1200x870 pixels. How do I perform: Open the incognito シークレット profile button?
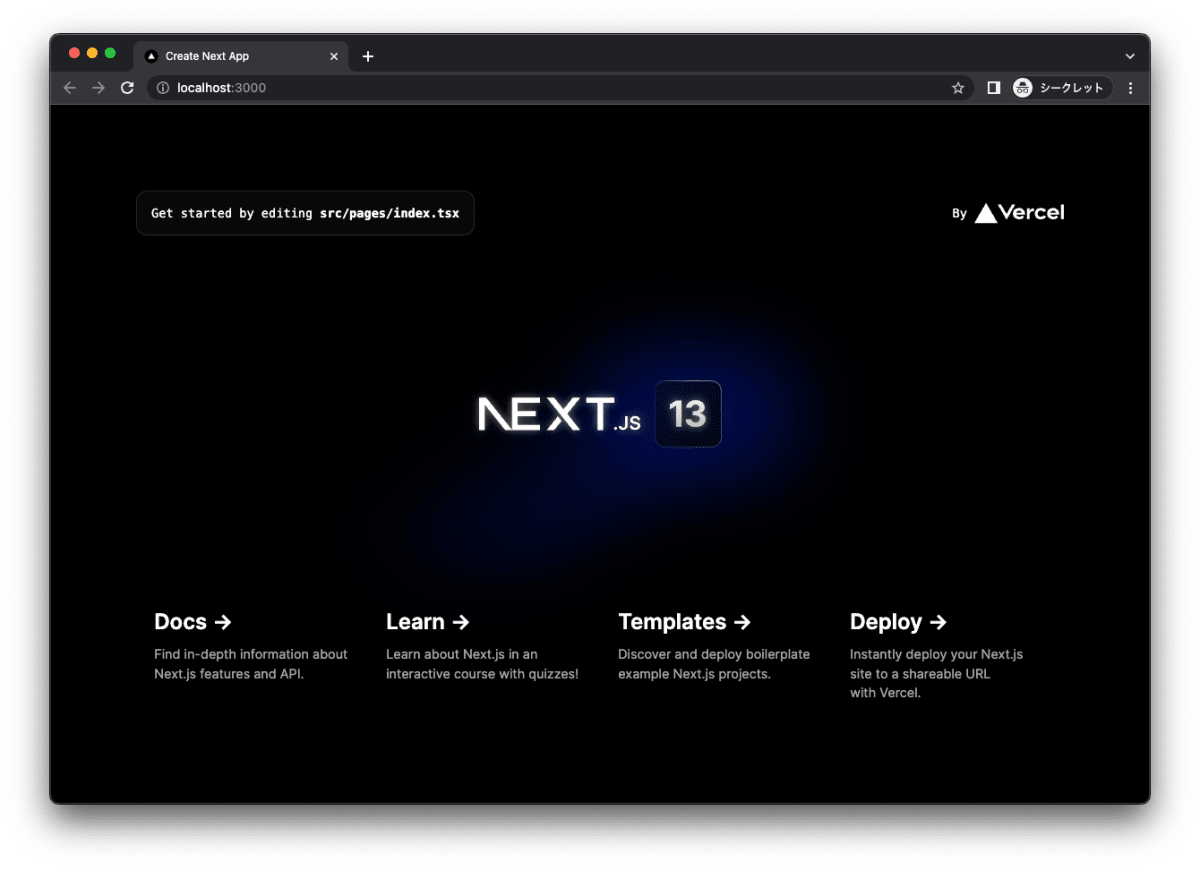1061,88
